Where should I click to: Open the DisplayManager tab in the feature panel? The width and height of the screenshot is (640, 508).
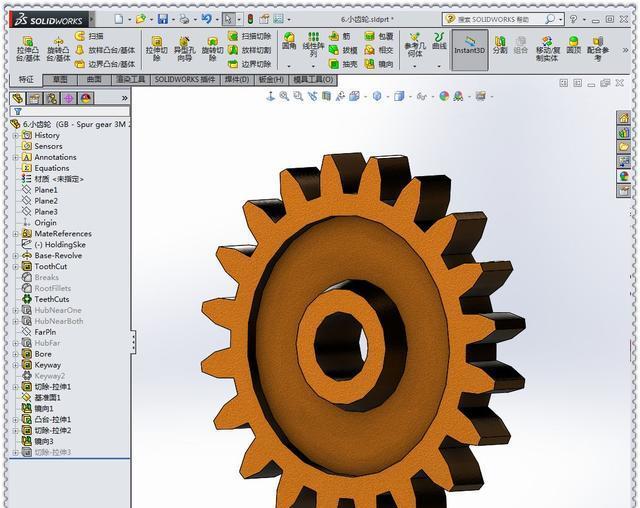click(x=86, y=98)
